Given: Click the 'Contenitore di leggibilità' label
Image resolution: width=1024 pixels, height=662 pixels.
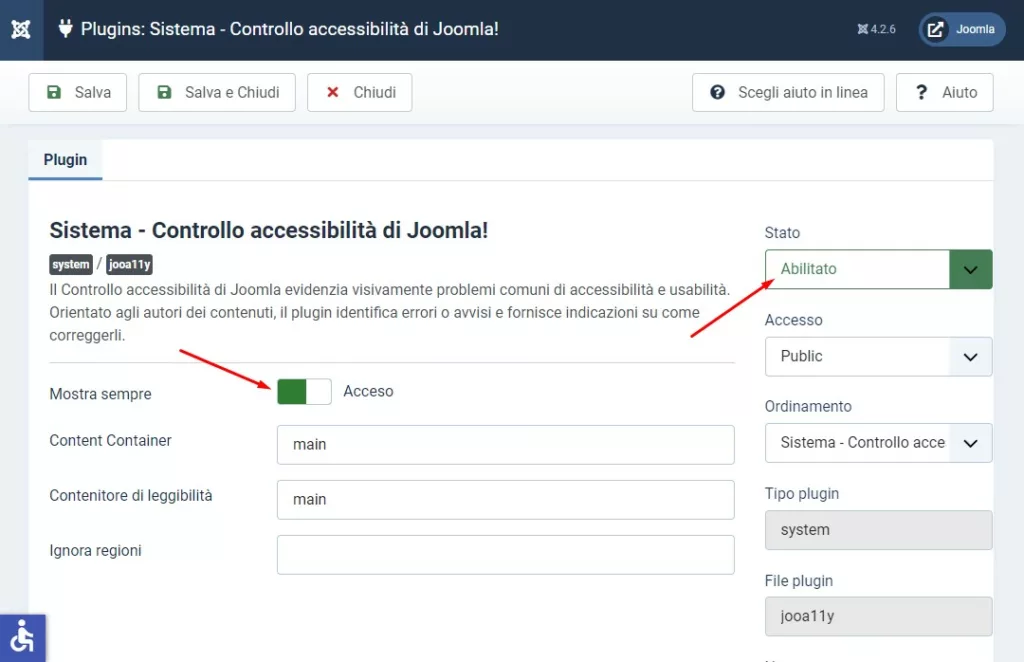Looking at the screenshot, I should point(131,496).
